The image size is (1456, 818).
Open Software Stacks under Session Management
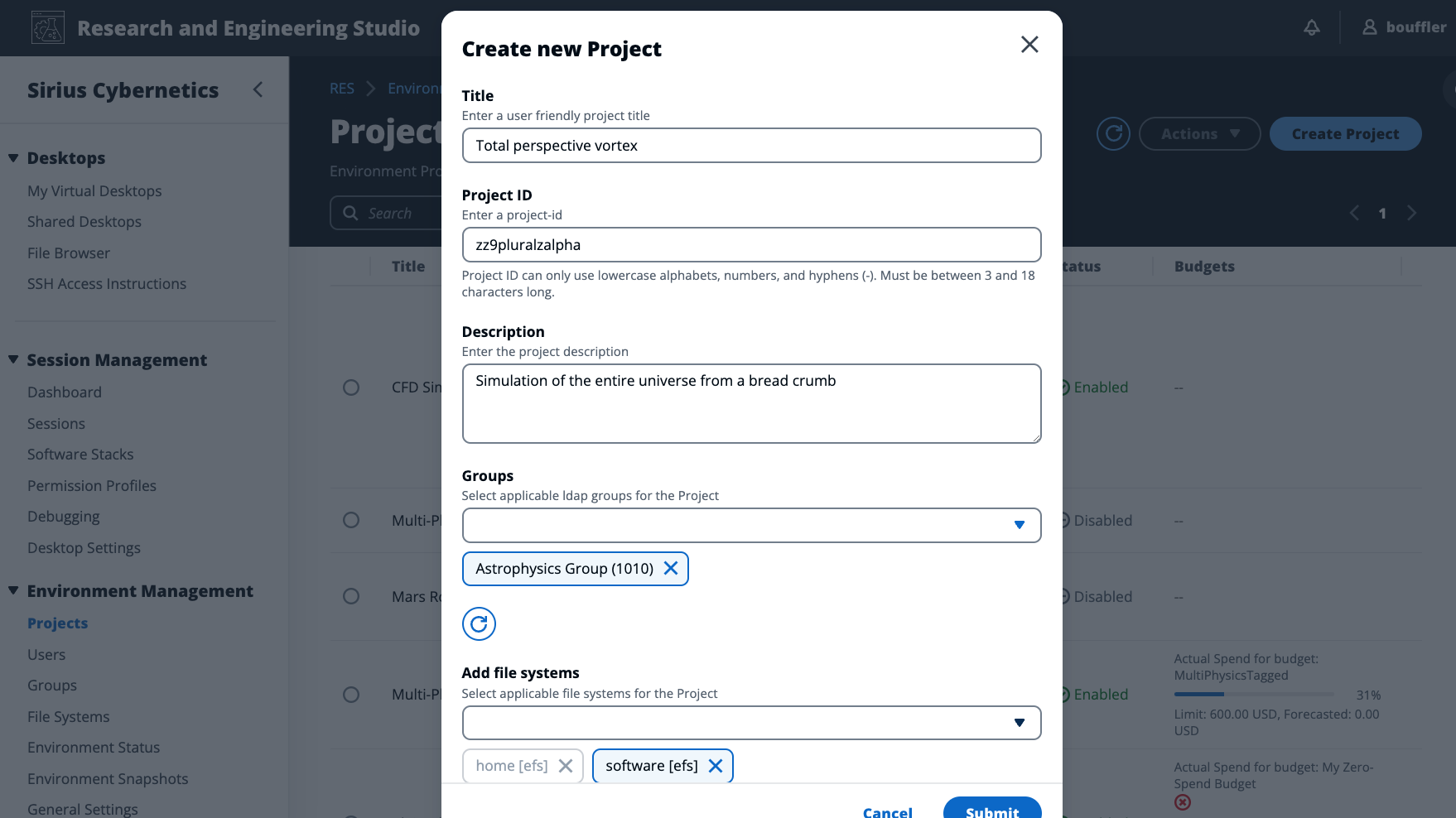80,454
